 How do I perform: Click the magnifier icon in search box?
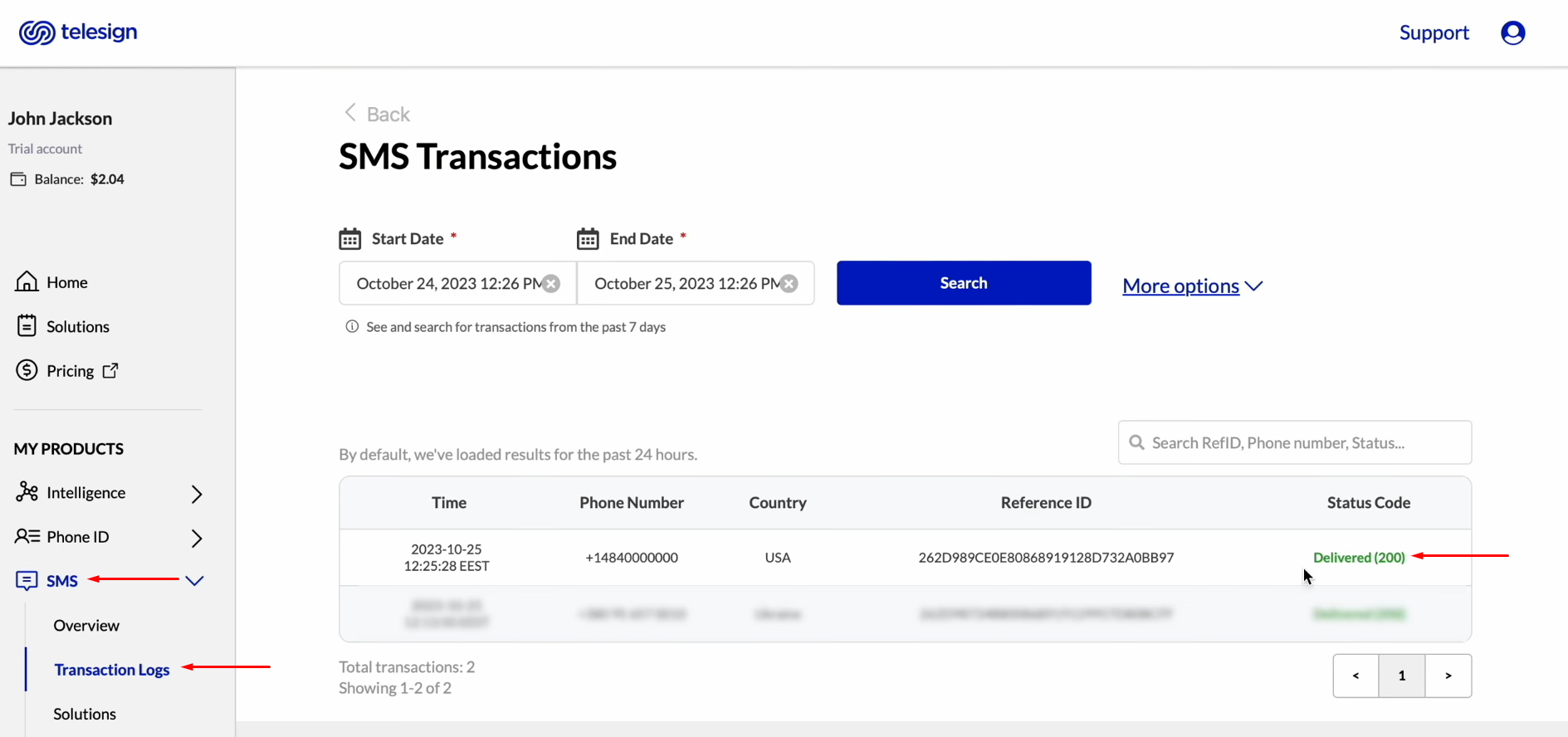1136,442
